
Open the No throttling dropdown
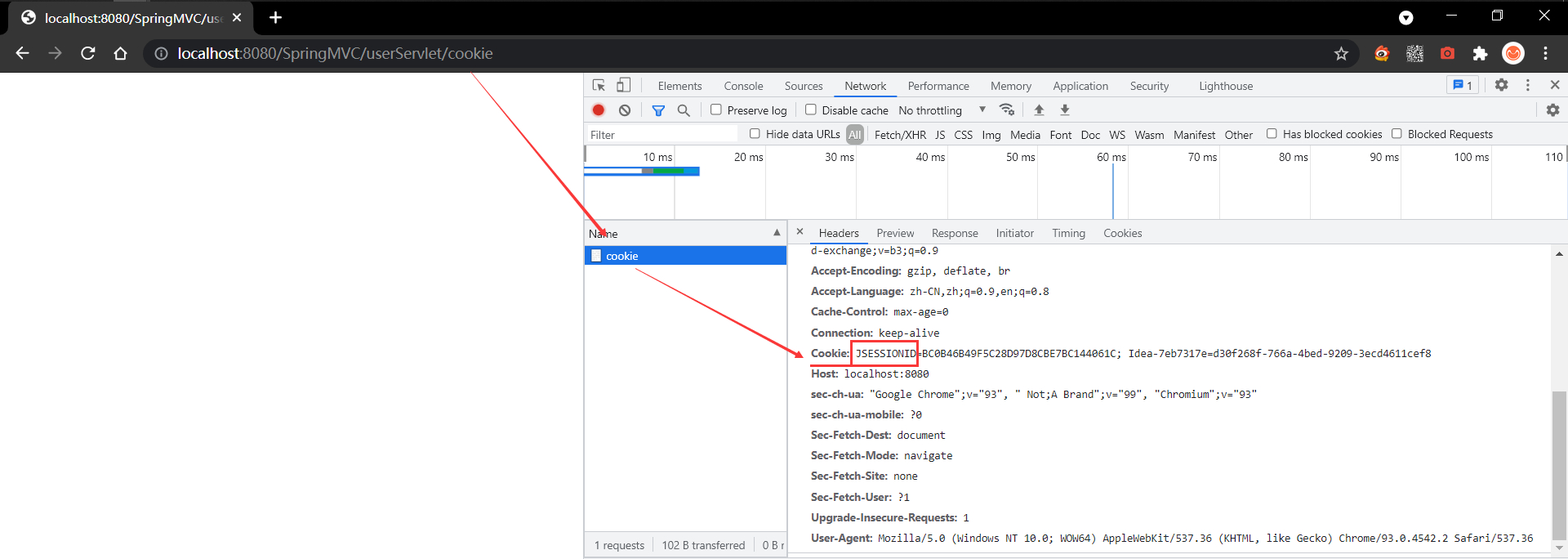point(942,110)
